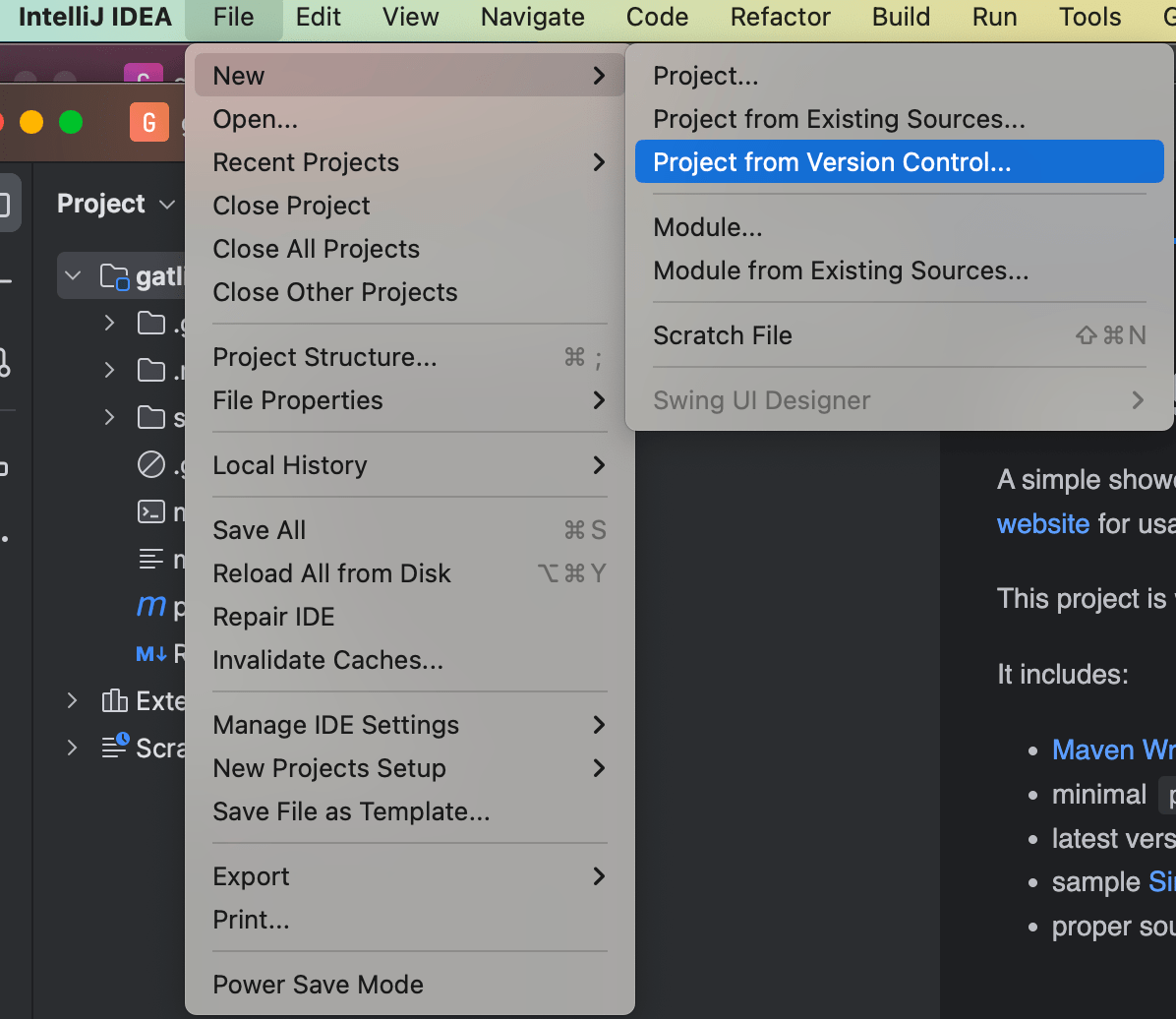Select the gatling project root folder icon
This screenshot has height=1019, width=1176.
[114, 275]
